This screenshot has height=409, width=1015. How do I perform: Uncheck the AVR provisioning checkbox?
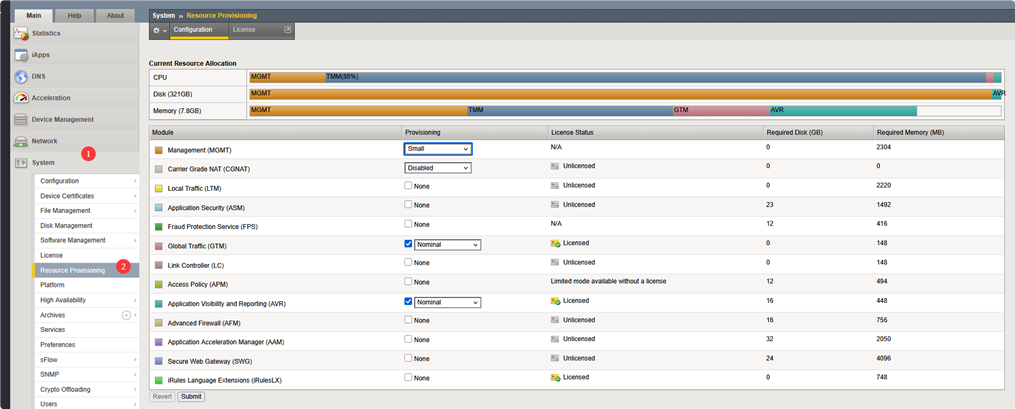tap(408, 302)
